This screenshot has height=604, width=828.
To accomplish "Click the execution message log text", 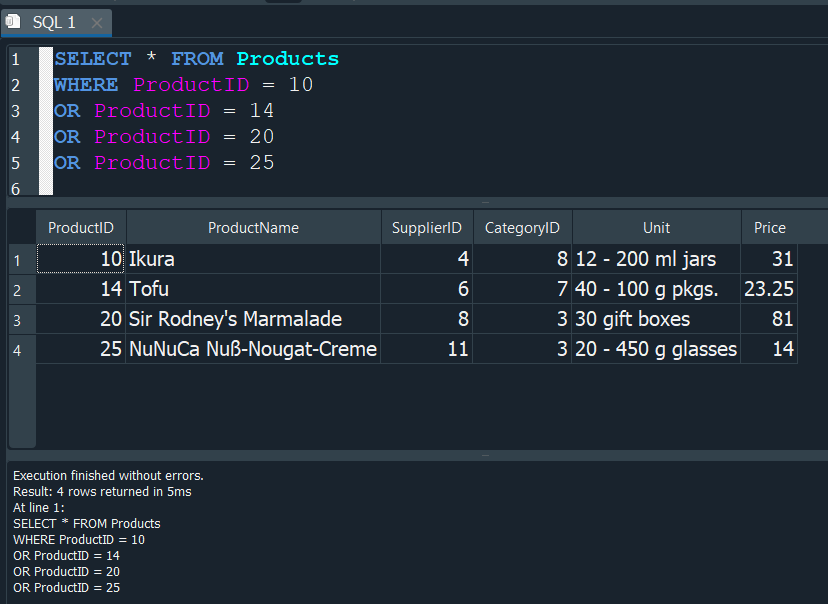I will click(108, 476).
